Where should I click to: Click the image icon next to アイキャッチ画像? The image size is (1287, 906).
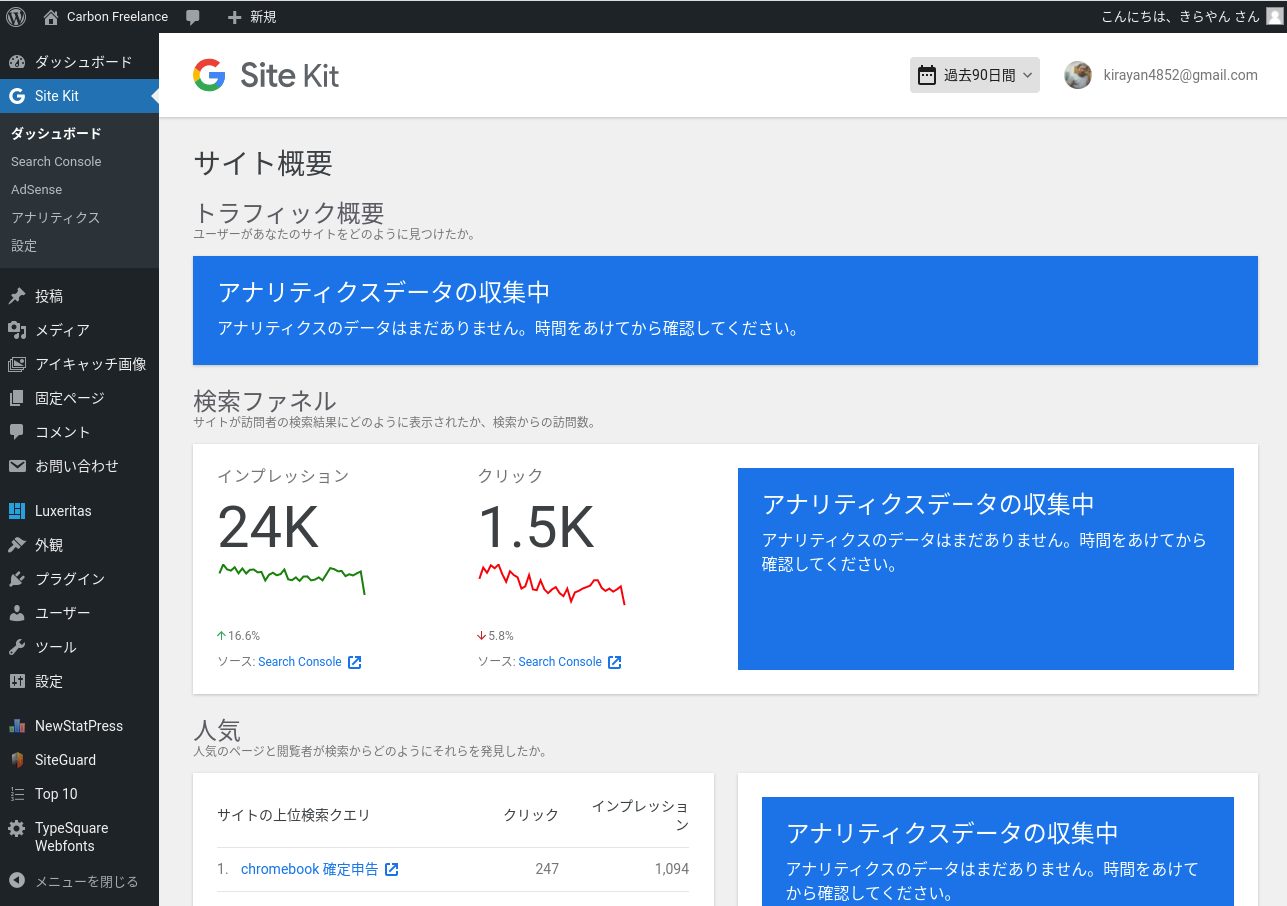click(16, 364)
